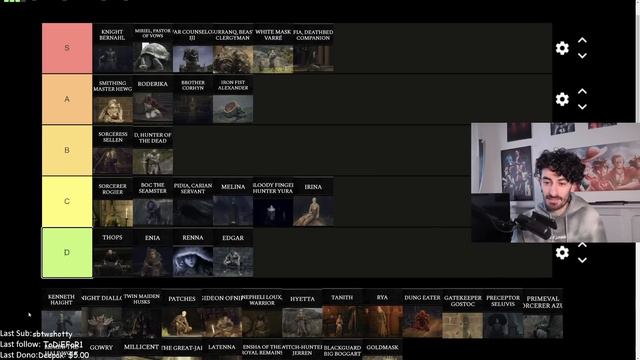Viewport: 640px width, 360px height.
Task: Pick Patches from unranked pool
Action: coord(182,313)
